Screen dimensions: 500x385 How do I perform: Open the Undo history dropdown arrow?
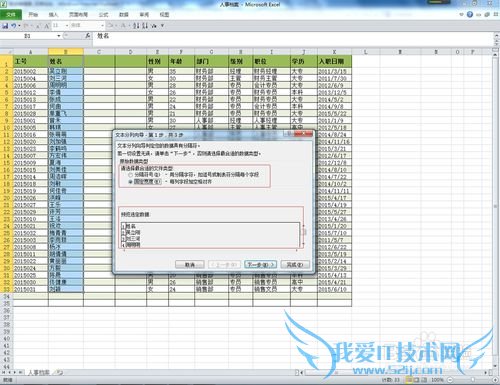coord(19,26)
